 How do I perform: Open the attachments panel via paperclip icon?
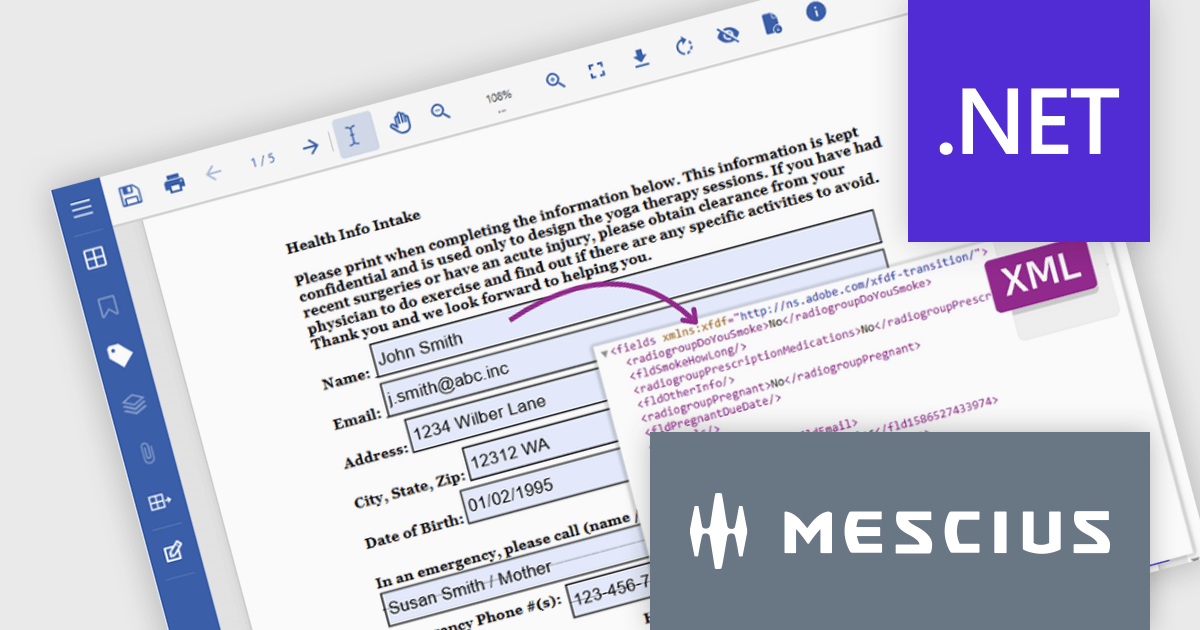146,450
